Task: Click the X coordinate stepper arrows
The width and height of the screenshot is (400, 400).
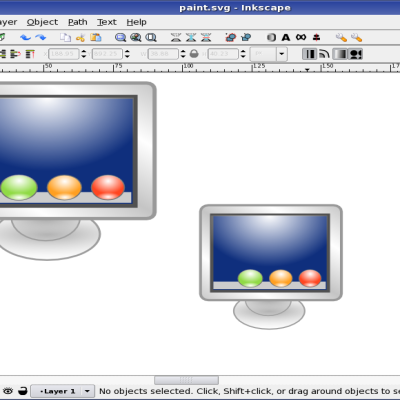Action: click(x=84, y=54)
